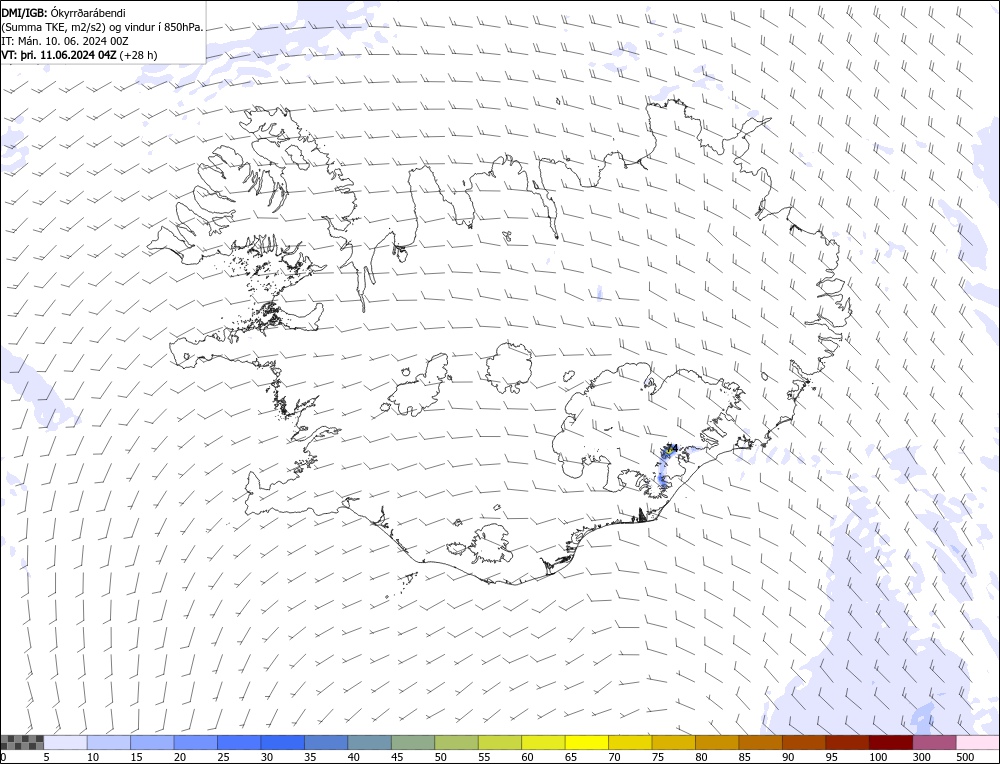This screenshot has width=1000, height=764.
Task: Click the mauve 300–500 legend swatch
Action: click(x=934, y=742)
